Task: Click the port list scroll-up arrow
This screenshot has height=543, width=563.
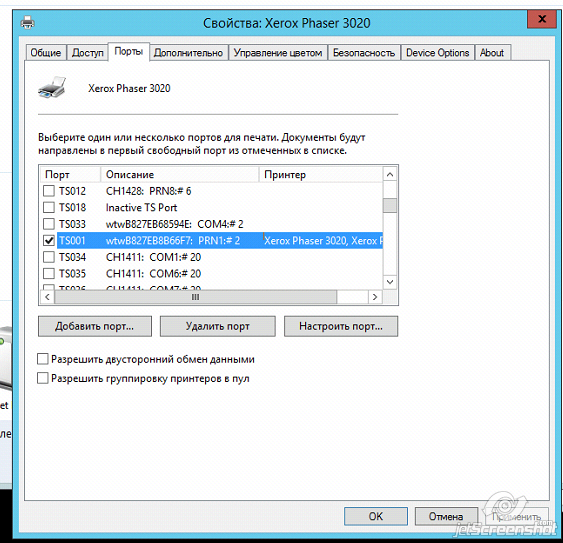Action: click(x=390, y=175)
